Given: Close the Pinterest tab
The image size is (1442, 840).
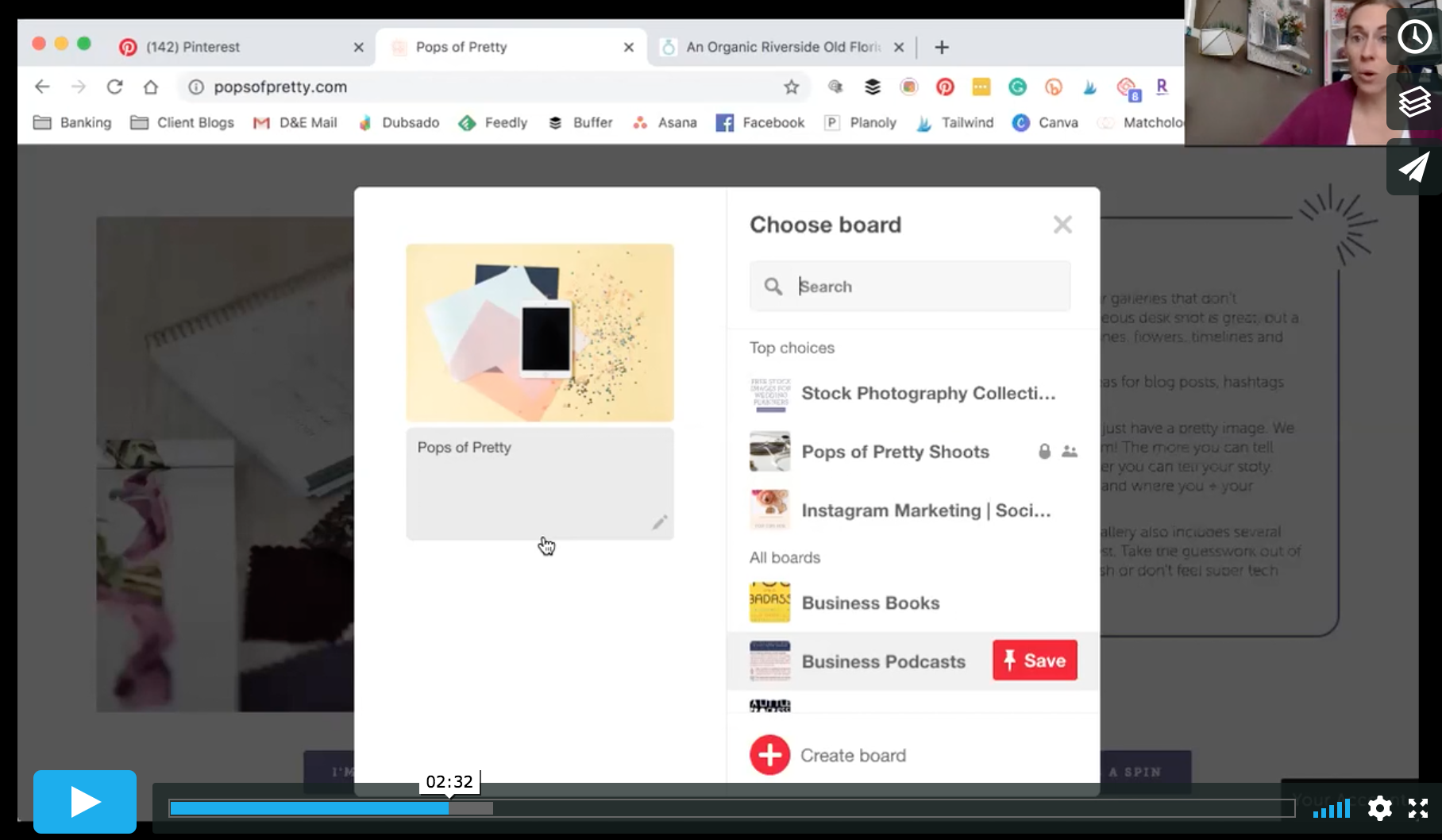Looking at the screenshot, I should (x=359, y=47).
